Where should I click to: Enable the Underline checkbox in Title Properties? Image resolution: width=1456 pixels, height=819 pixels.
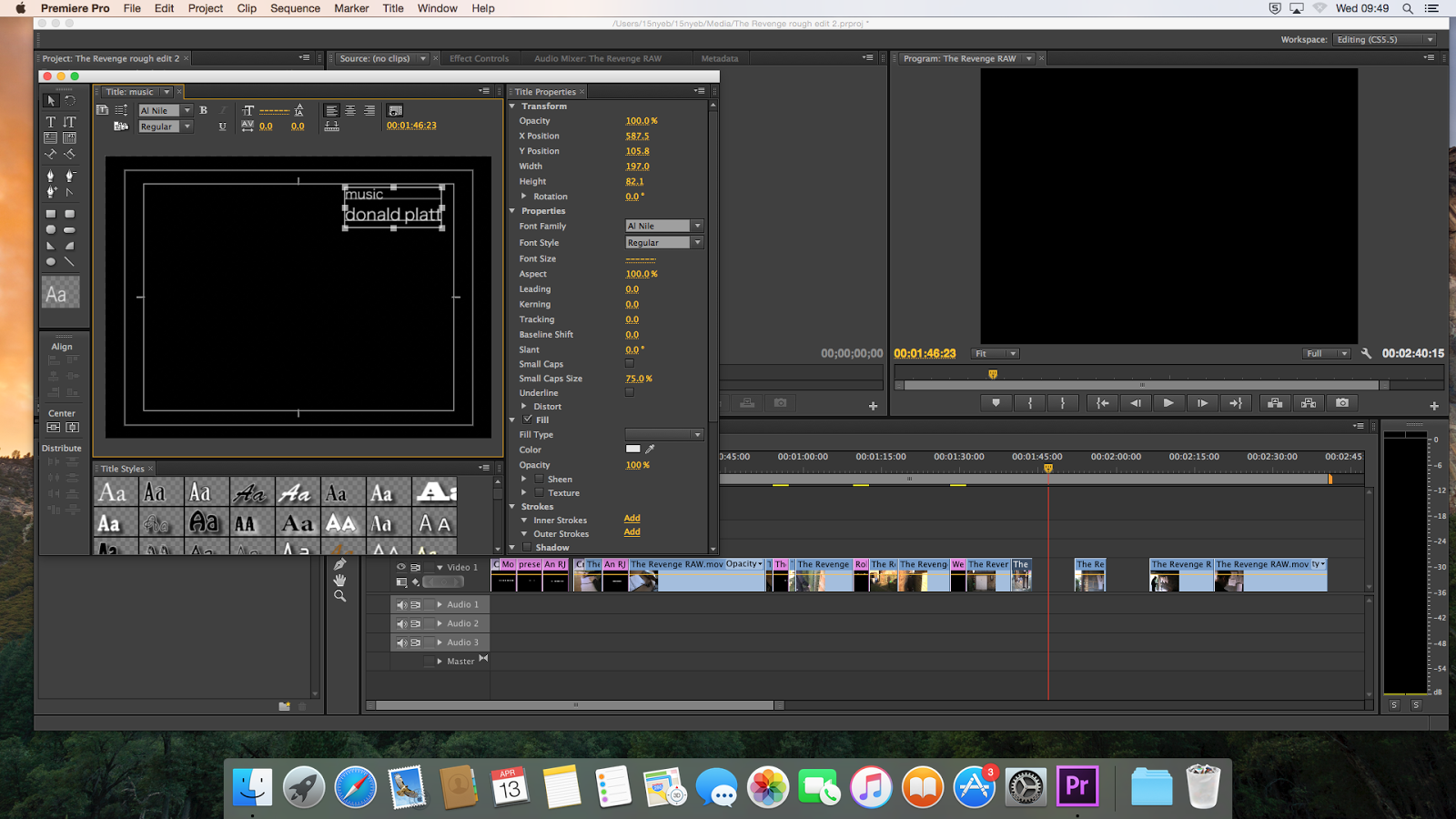click(630, 392)
